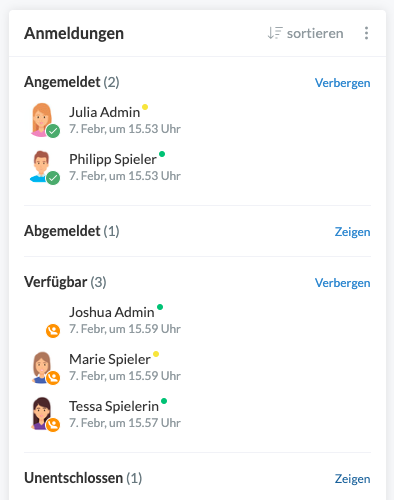Click Philipp Spieler's avatar
Viewport: 394px width, 500px height.
pos(41,166)
